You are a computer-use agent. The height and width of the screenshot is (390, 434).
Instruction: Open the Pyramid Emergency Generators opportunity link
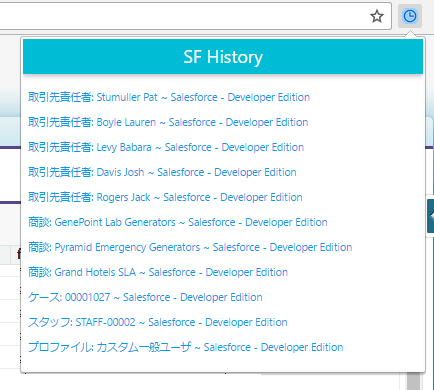pos(190,247)
